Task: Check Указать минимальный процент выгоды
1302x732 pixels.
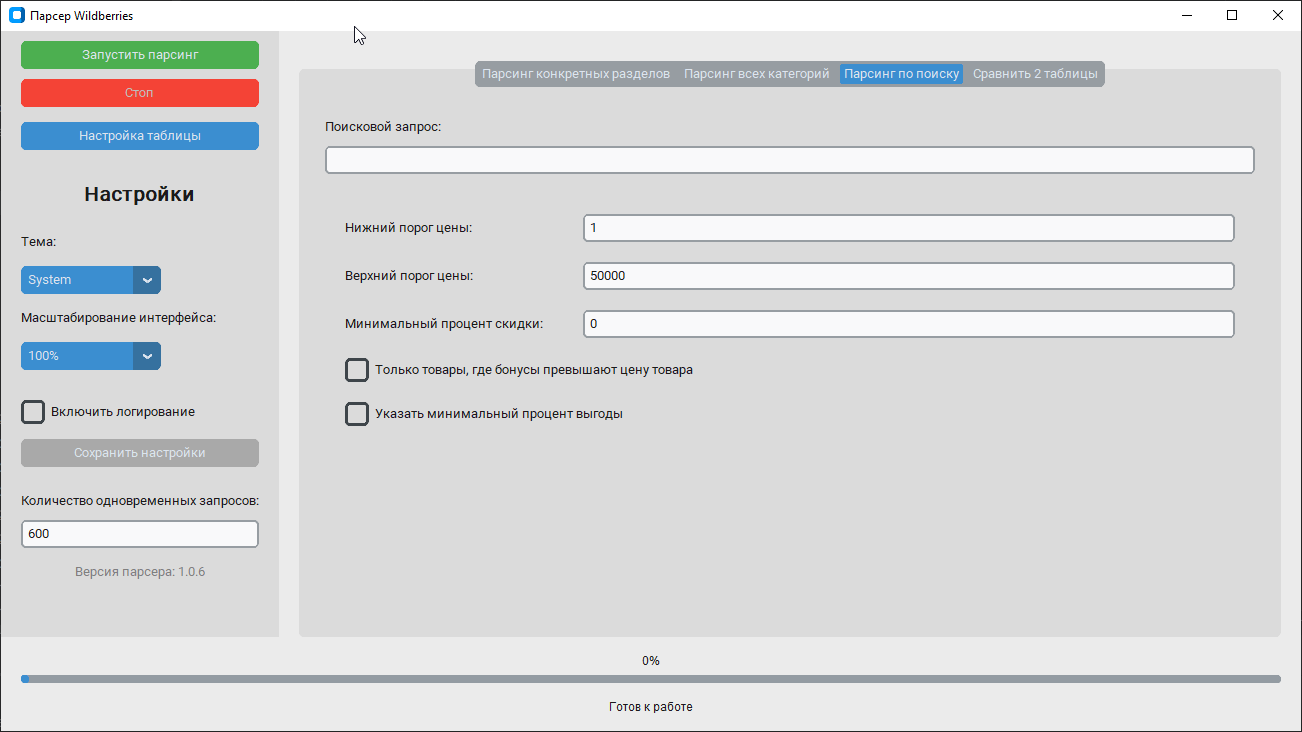Action: click(x=357, y=414)
